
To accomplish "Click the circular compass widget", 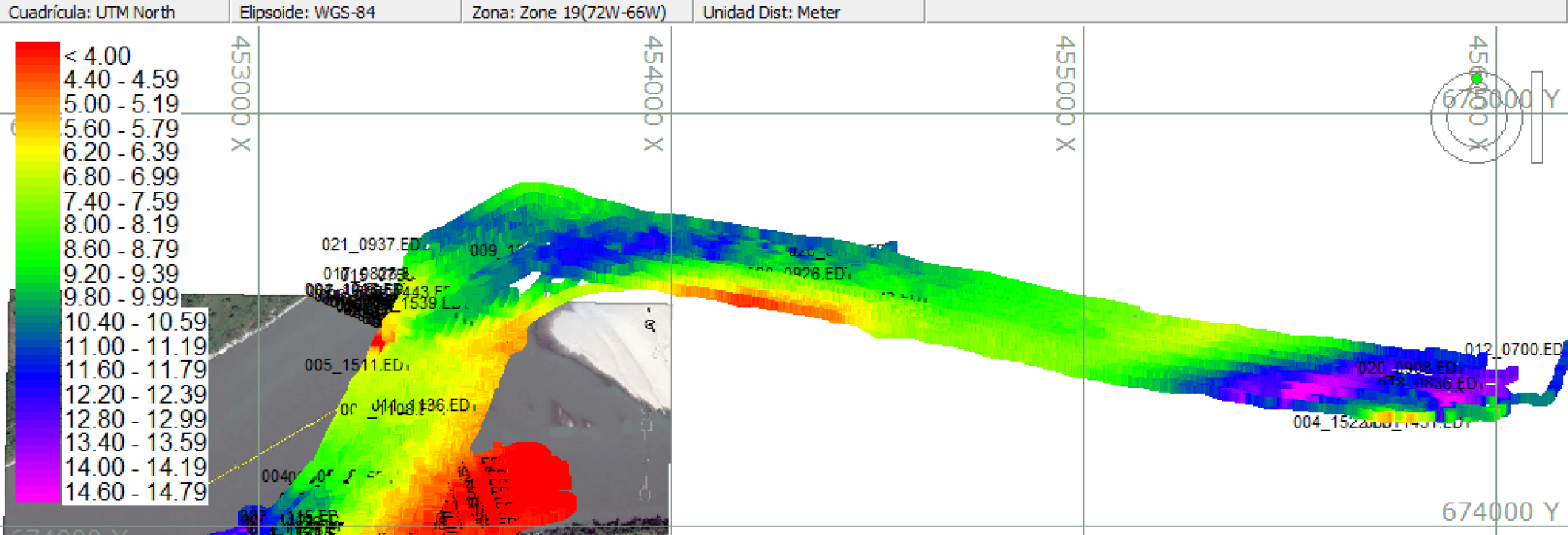I will [1476, 118].
